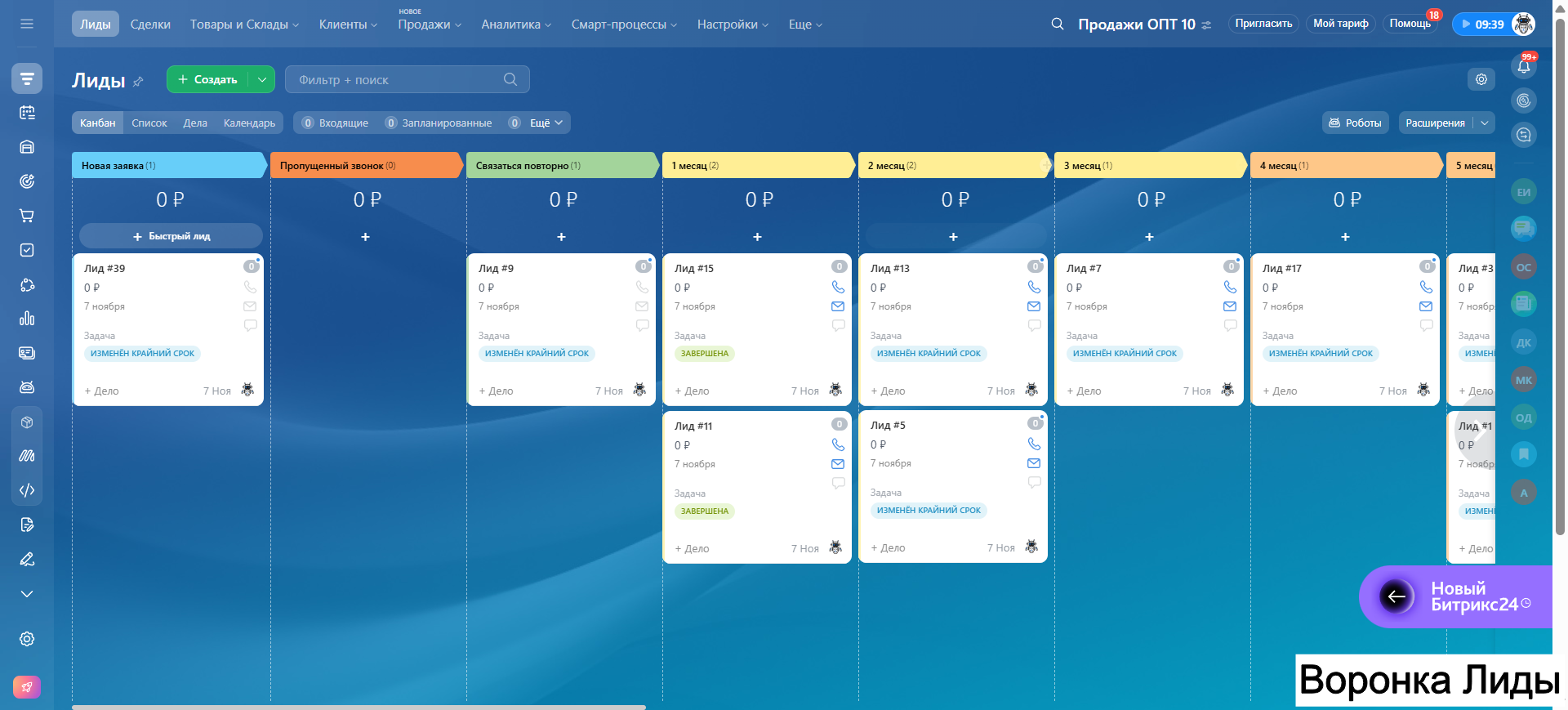The width and height of the screenshot is (1568, 710).
Task: Open the calendar icon in left sidebar
Action: tap(27, 113)
